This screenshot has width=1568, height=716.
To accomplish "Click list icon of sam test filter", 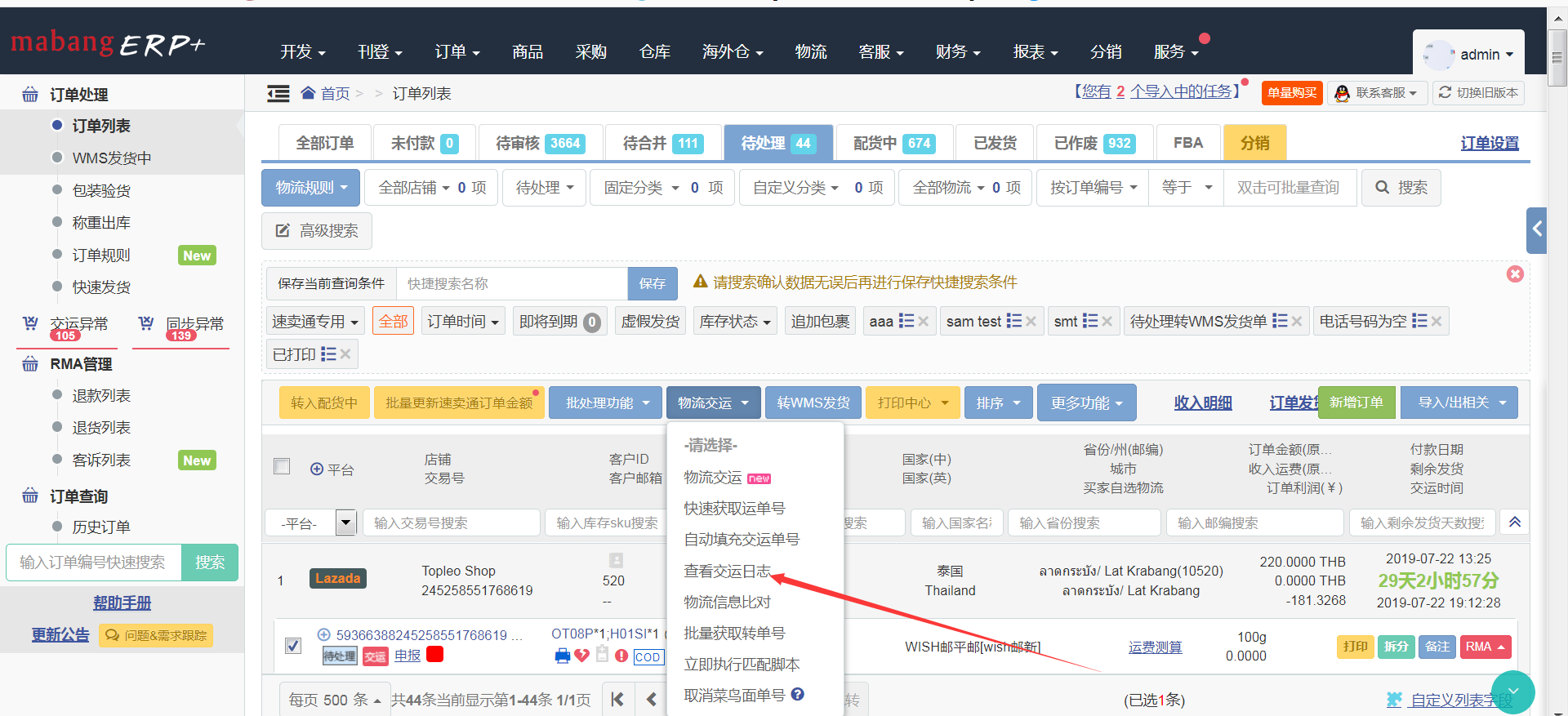I will point(1013,321).
